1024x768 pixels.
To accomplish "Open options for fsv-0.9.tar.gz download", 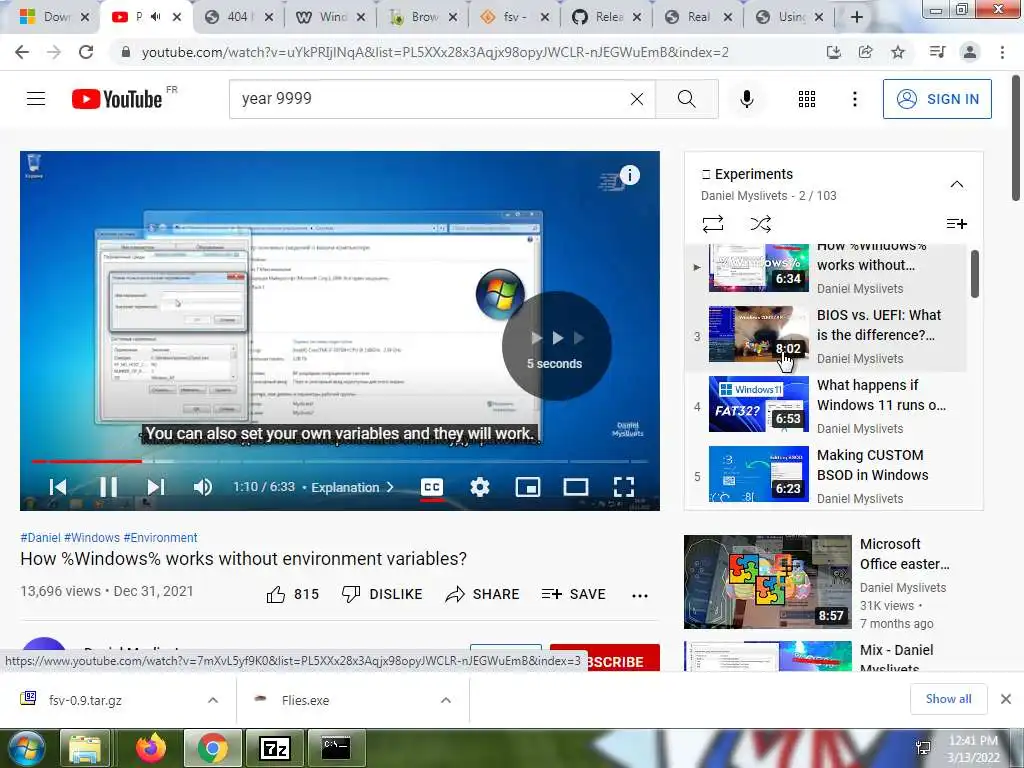I will coord(213,700).
